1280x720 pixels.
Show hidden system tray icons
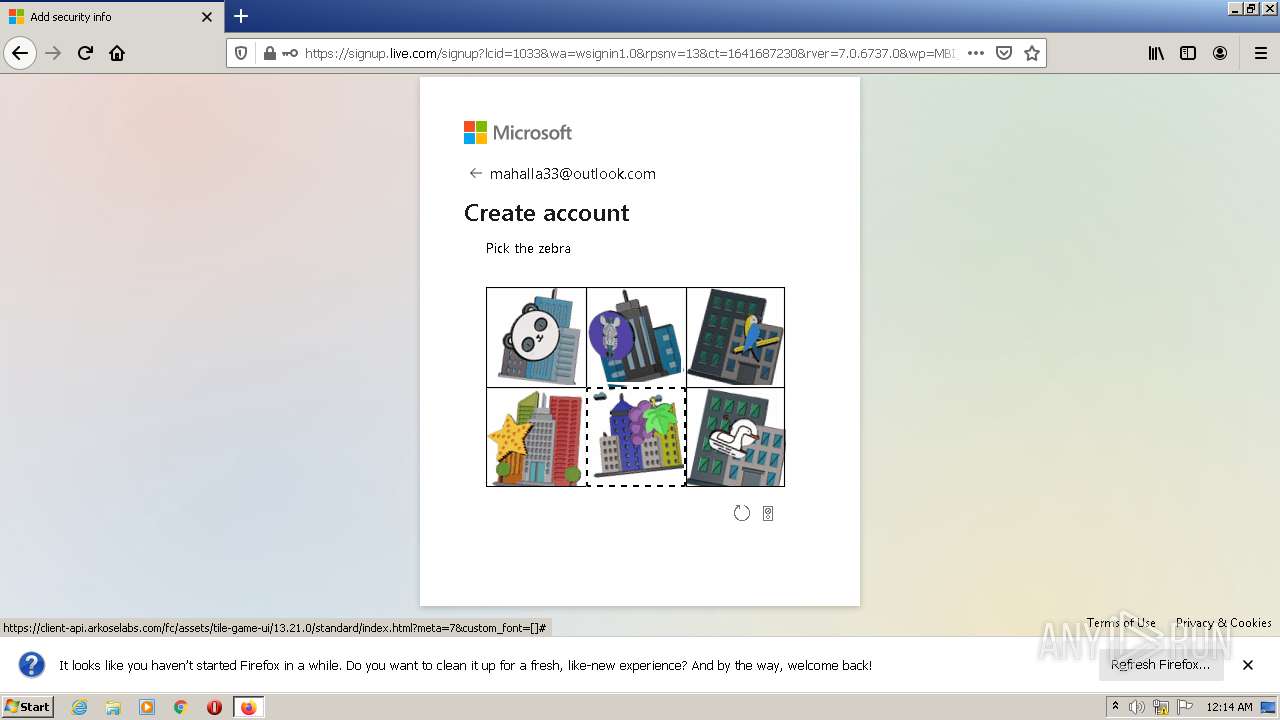click(x=1116, y=706)
